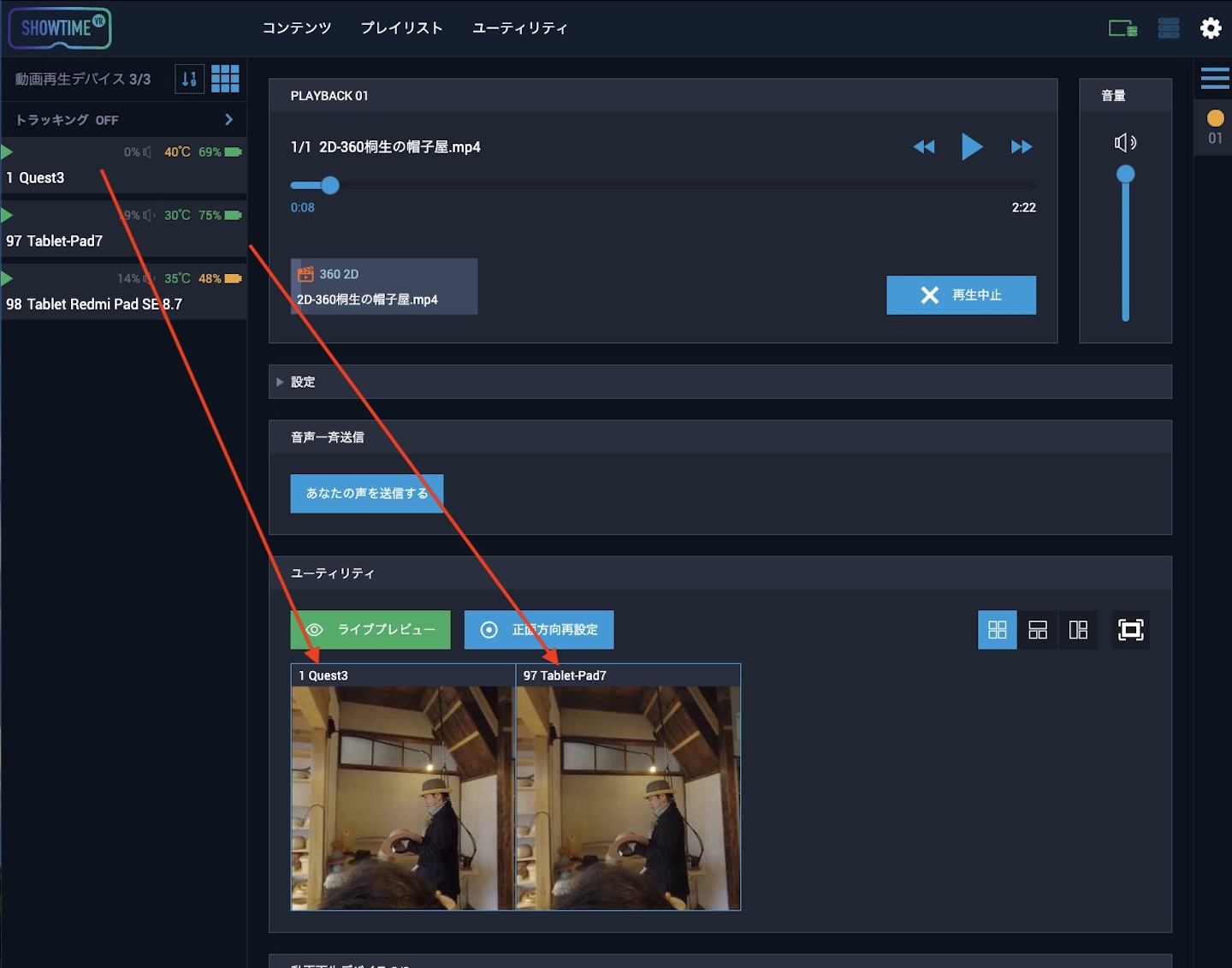The width and height of the screenshot is (1232, 968).
Task: Toggle ライブプレビュー live preview
Action: coord(370,630)
